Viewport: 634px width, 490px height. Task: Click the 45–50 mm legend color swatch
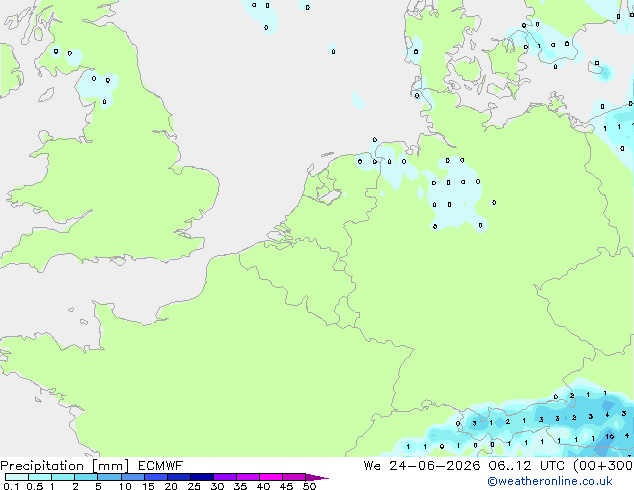pyautogui.click(x=294, y=477)
